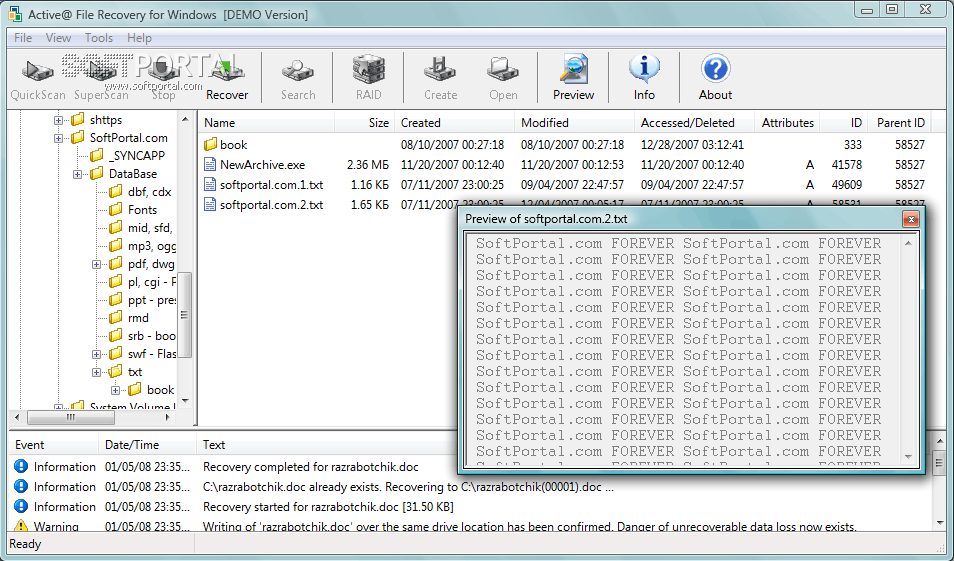Open the File menu
Image resolution: width=954 pixels, height=561 pixels.
tap(23, 38)
